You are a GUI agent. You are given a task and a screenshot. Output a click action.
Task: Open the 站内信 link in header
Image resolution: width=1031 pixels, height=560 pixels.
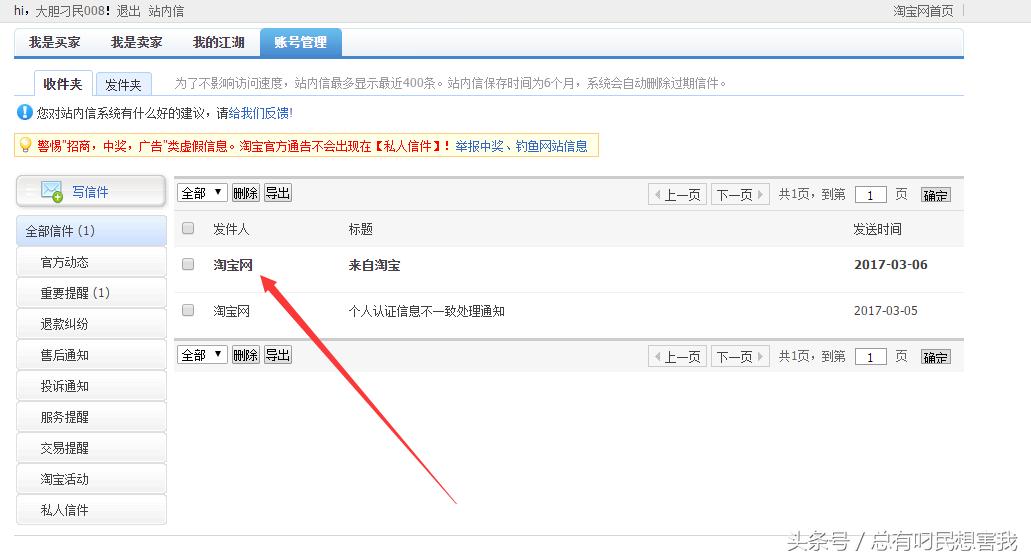(166, 11)
